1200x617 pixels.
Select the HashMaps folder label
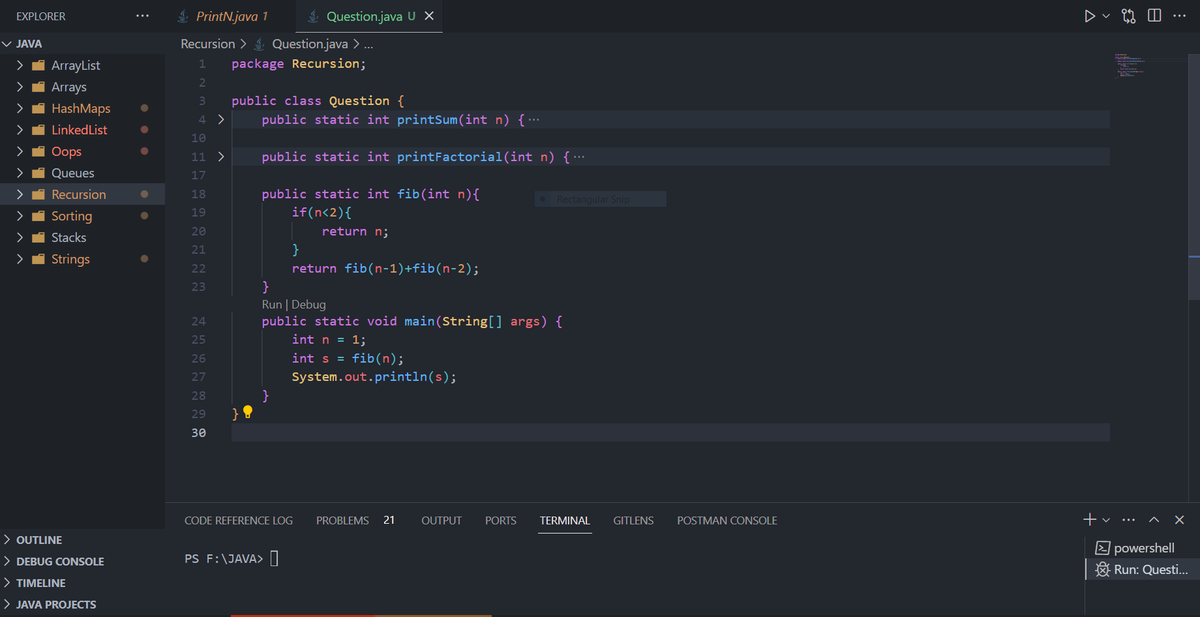[x=81, y=108]
